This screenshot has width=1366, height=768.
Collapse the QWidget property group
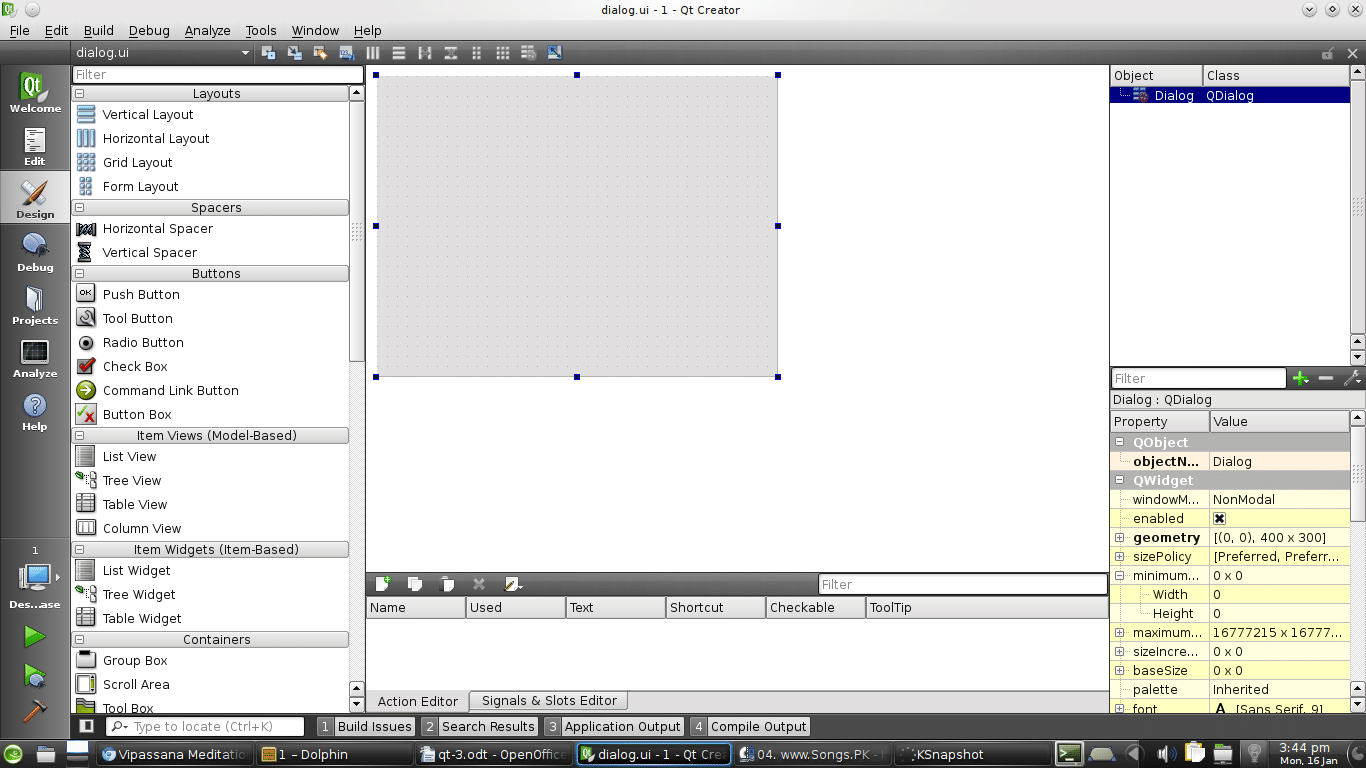[1120, 480]
